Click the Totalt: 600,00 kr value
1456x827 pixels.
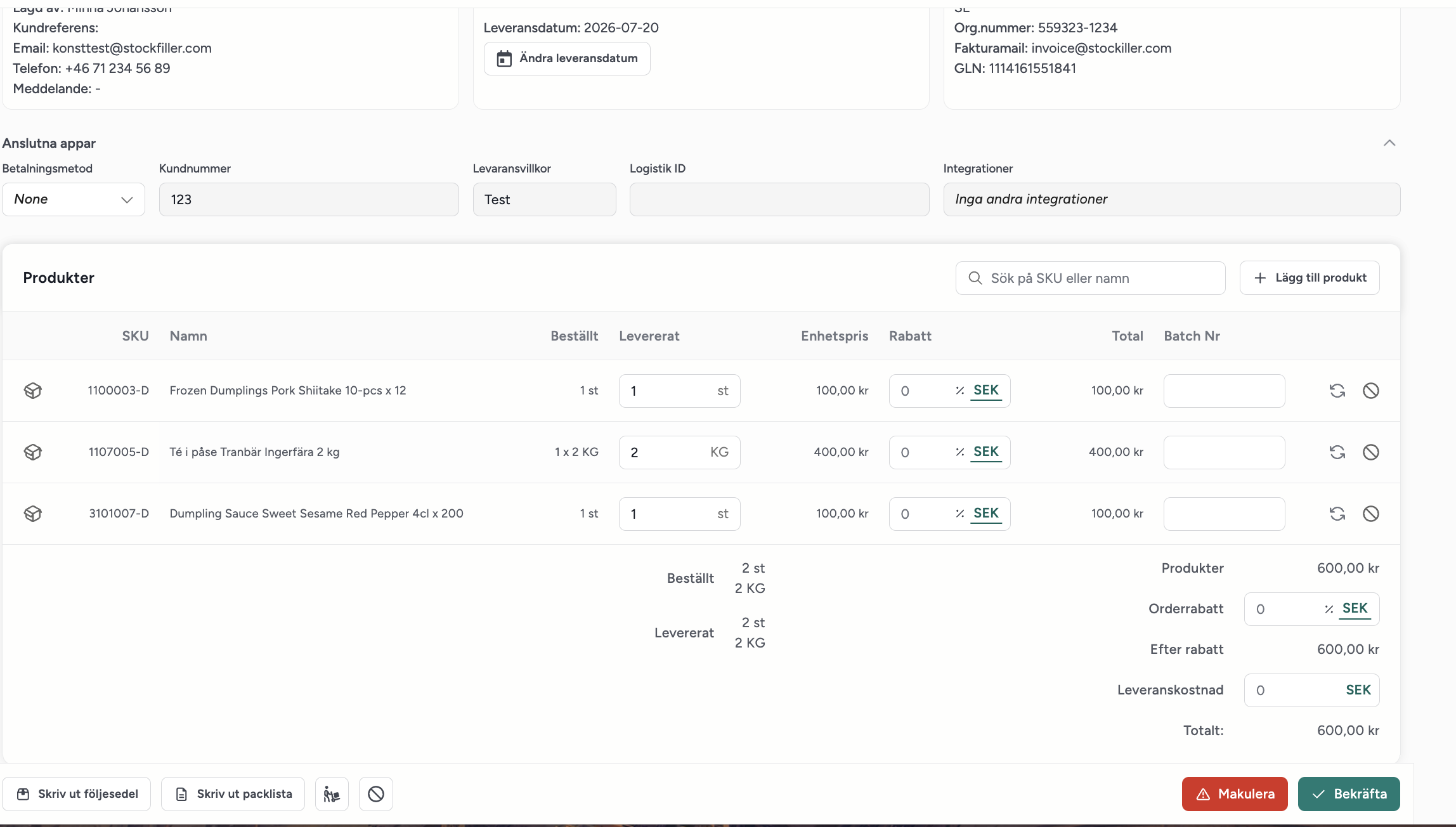(1348, 731)
